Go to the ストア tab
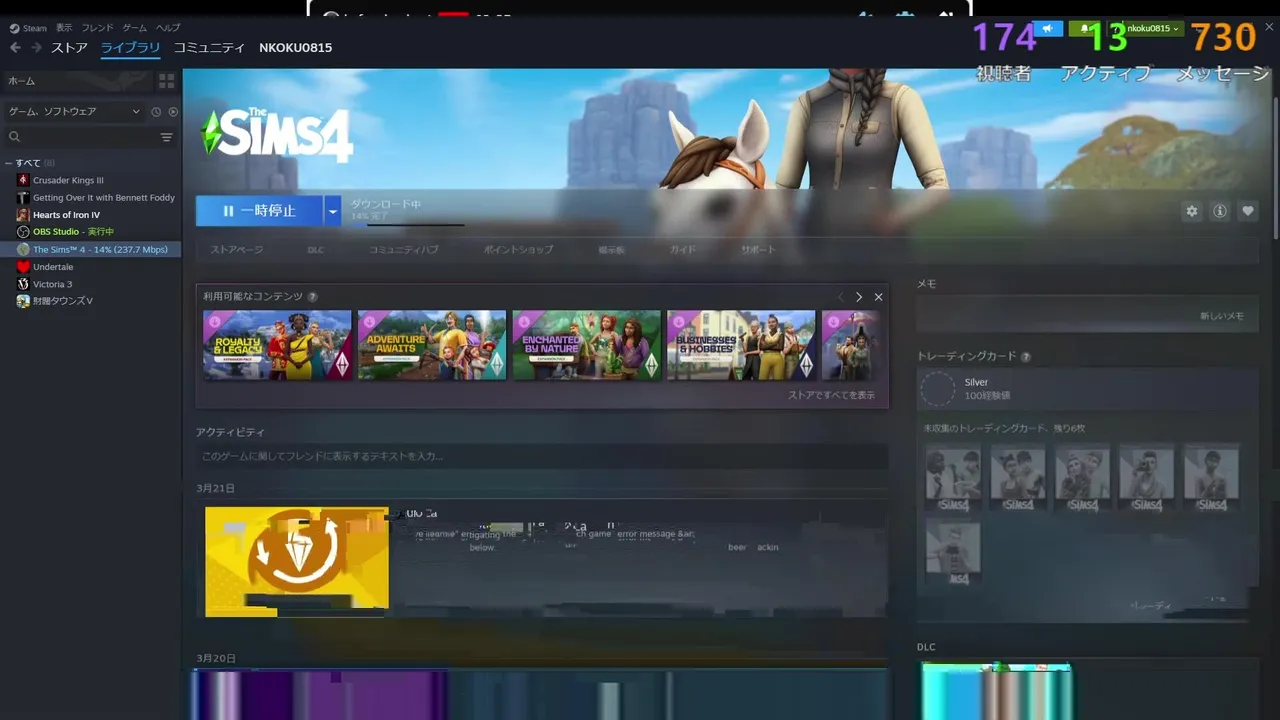1280x720 pixels. coord(69,47)
